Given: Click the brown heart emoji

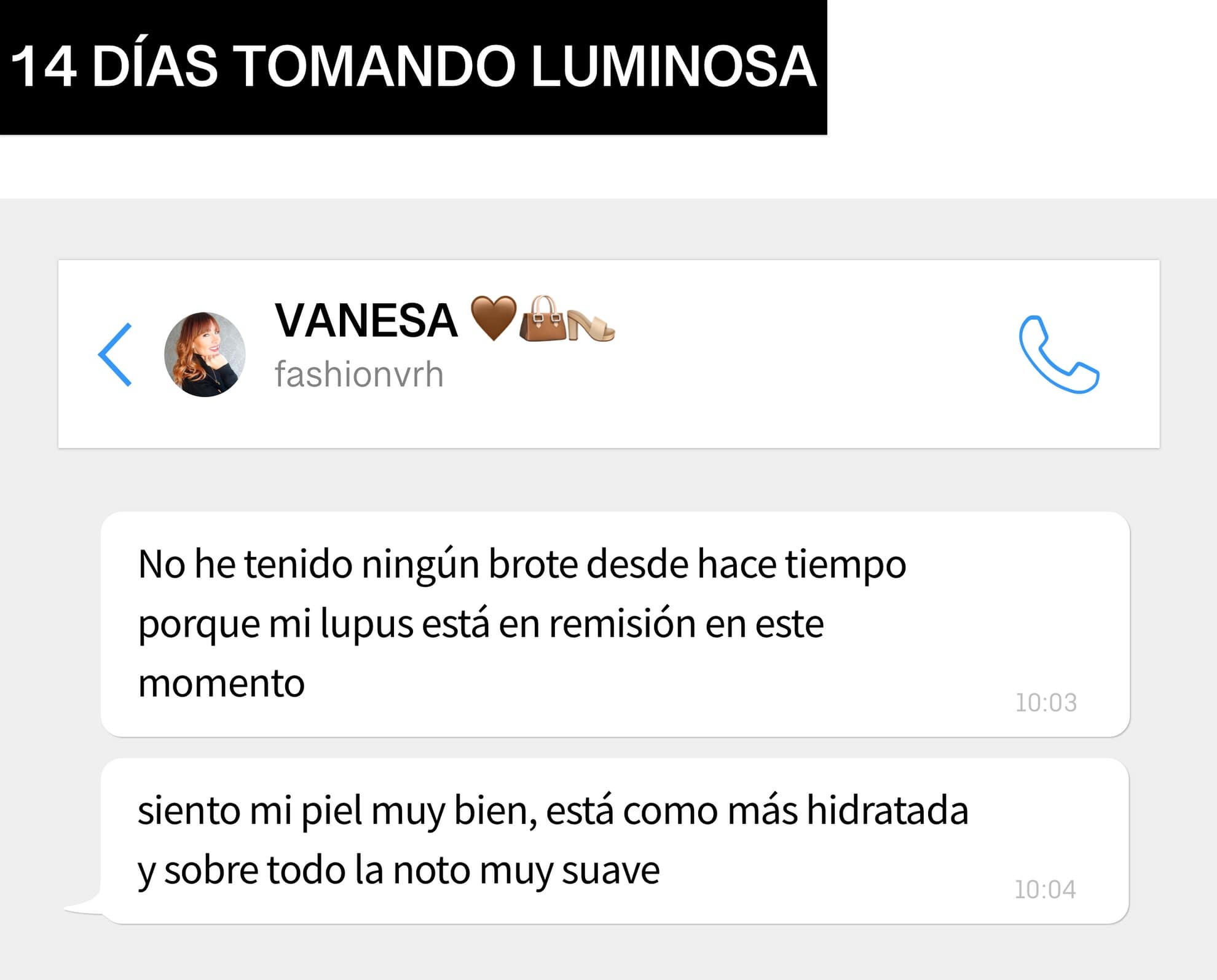Looking at the screenshot, I should point(493,318).
